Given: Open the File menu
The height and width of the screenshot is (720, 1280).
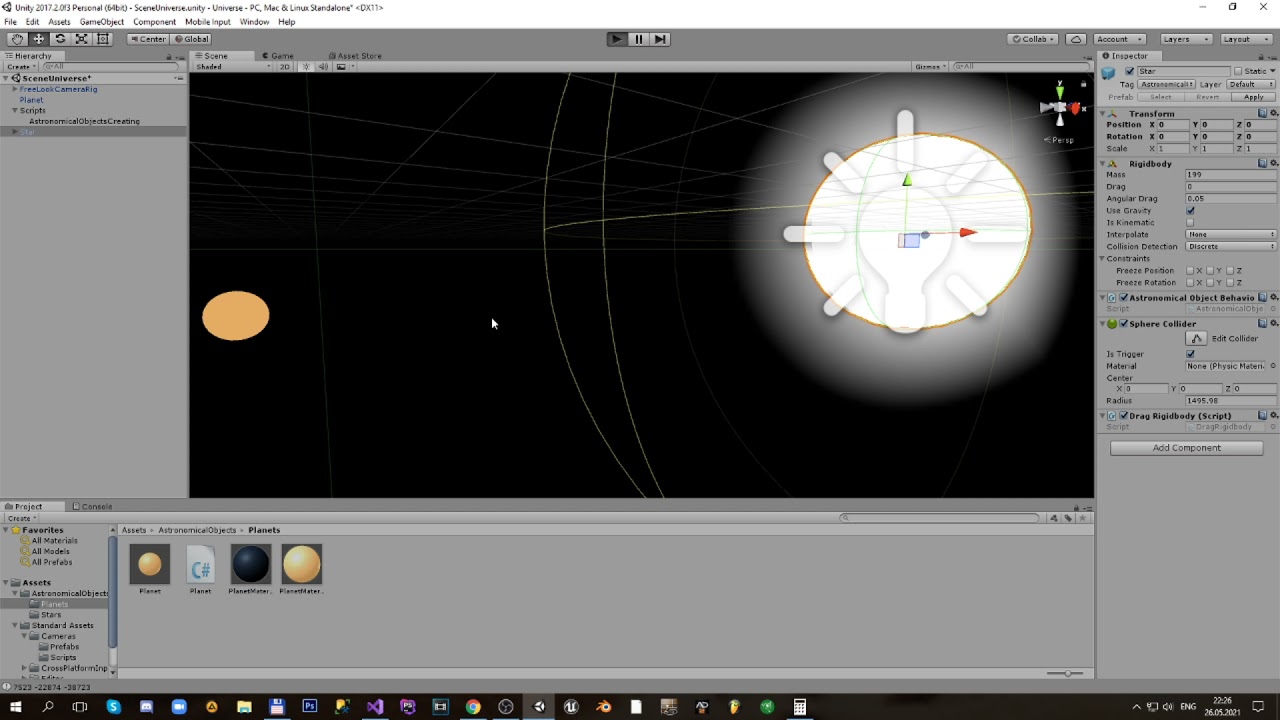Looking at the screenshot, I should pyautogui.click(x=10, y=22).
